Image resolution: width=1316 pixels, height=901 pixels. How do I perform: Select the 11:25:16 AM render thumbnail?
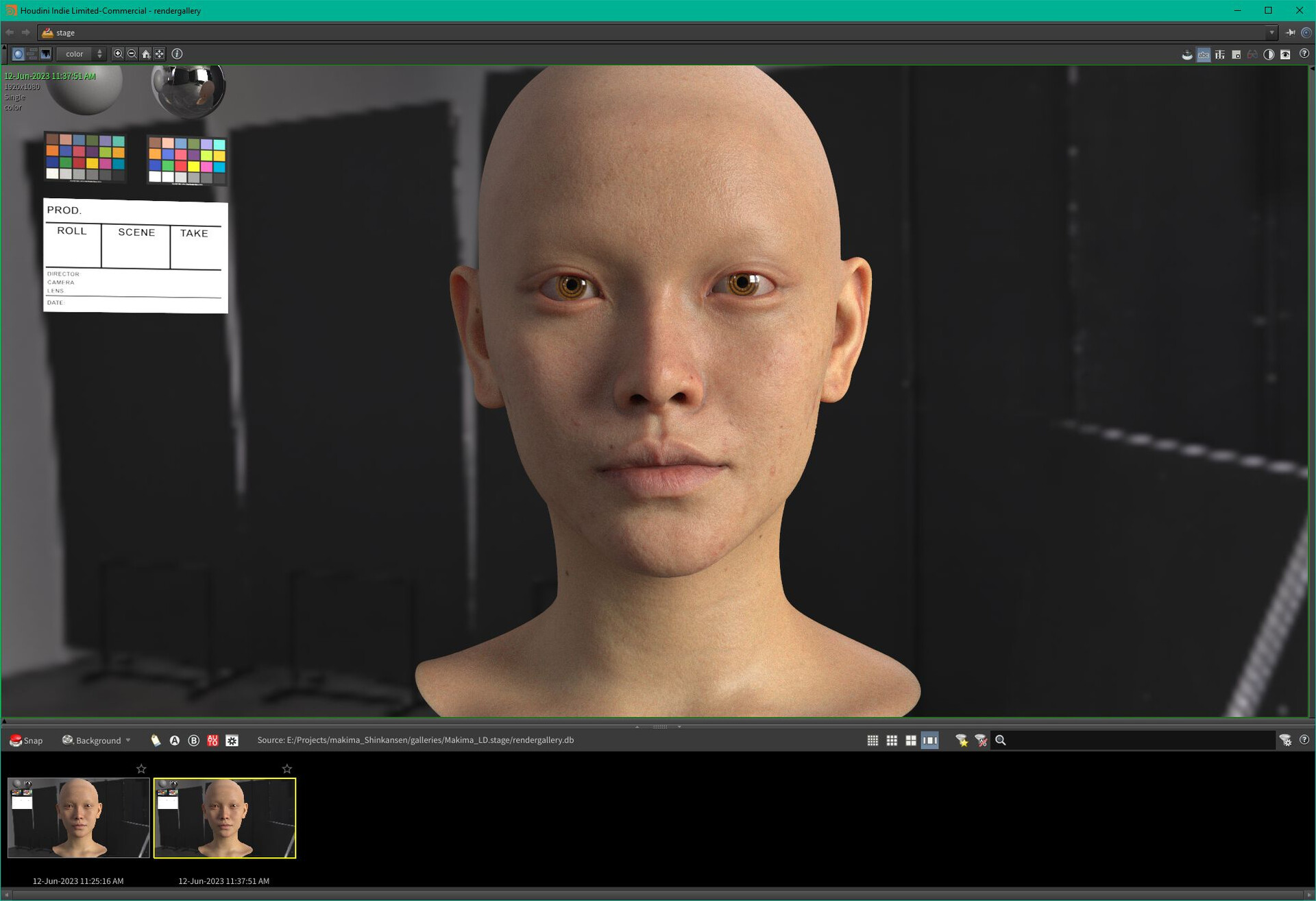click(x=78, y=817)
